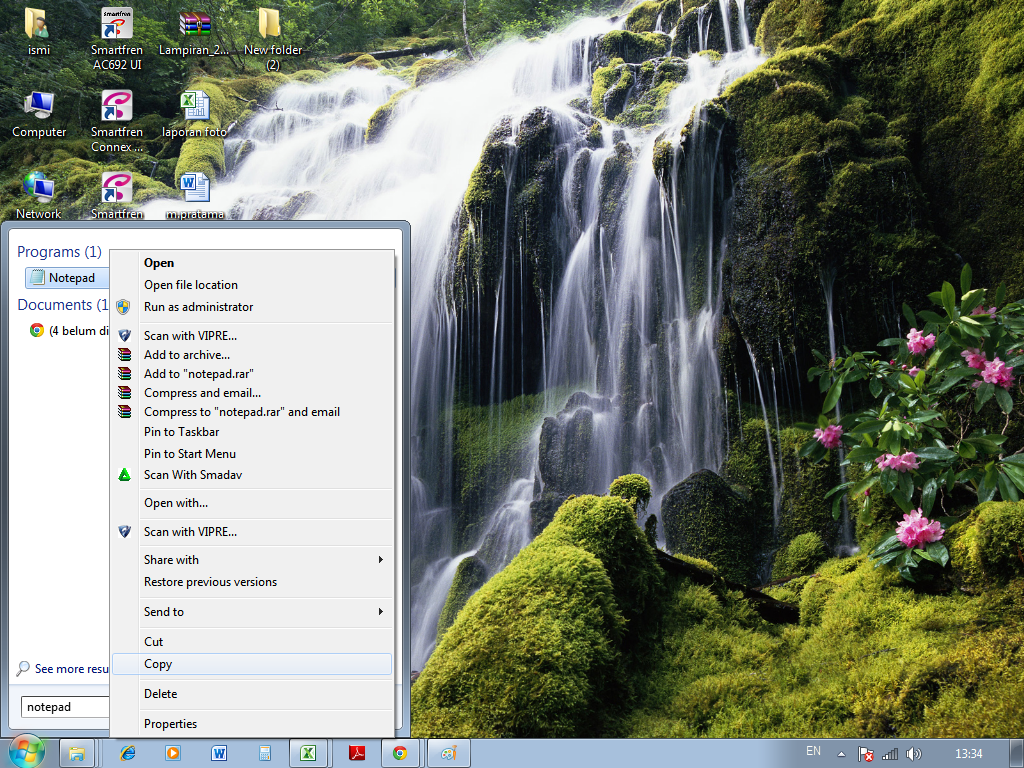Viewport: 1024px width, 768px height.
Task: Open Calculator from the taskbar
Action: coord(264,752)
